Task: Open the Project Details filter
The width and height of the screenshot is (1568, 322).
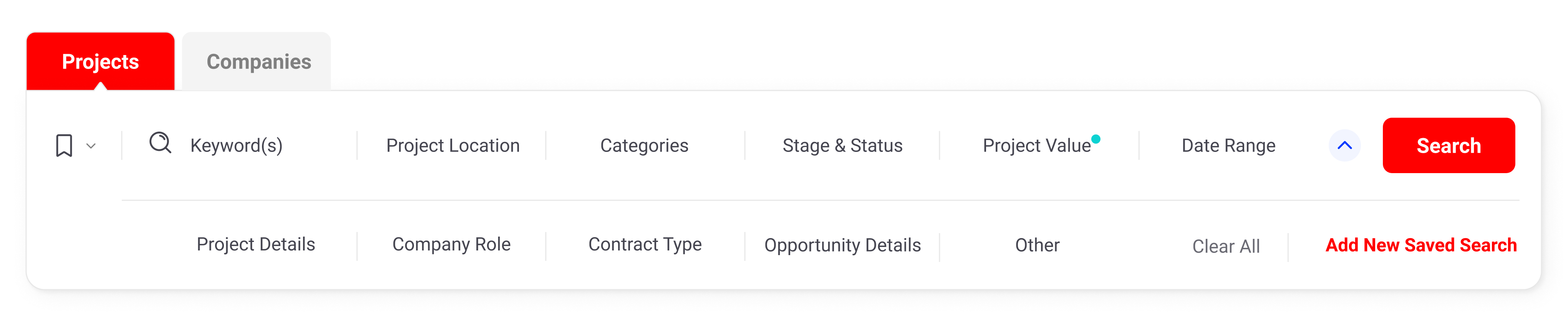Action: coord(256,245)
